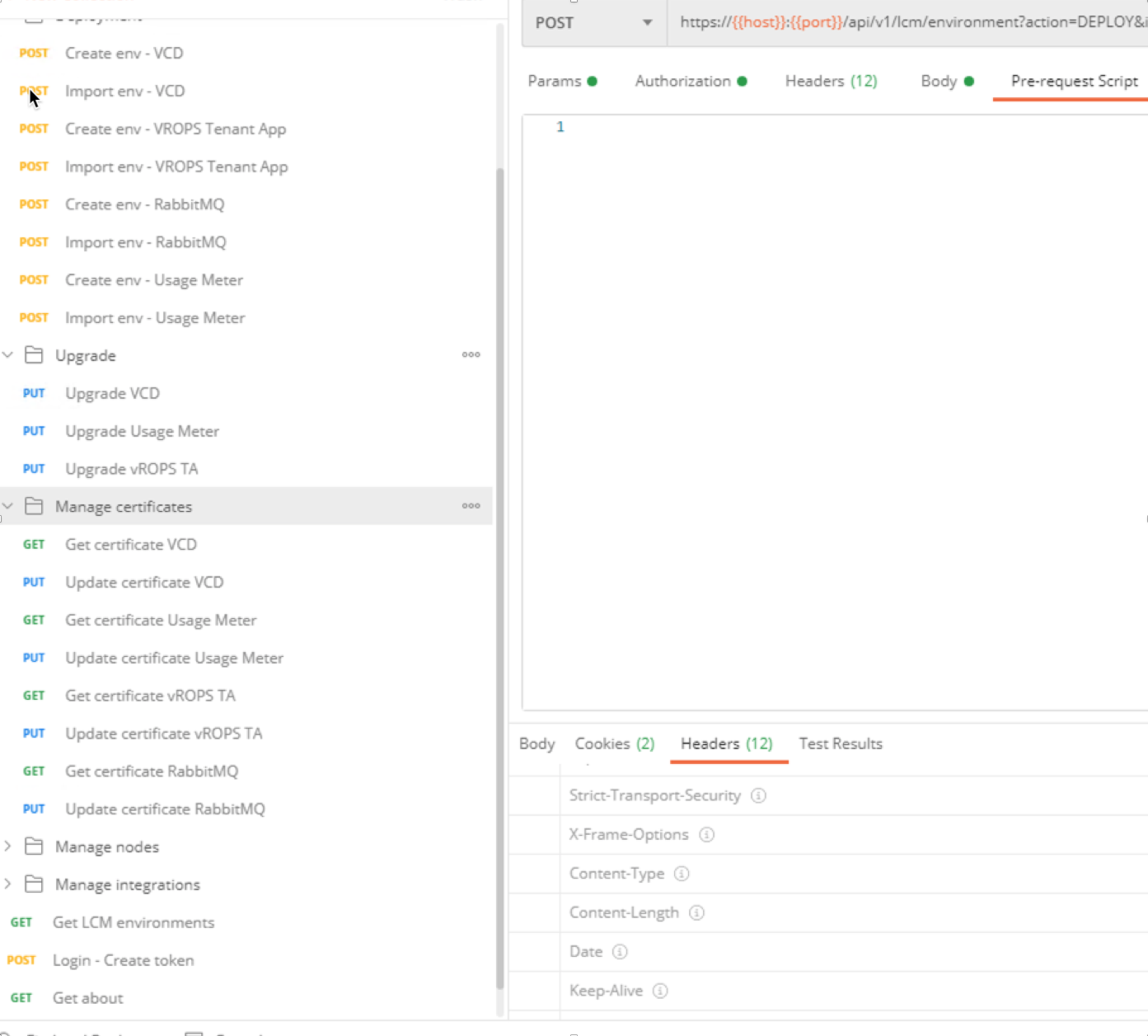This screenshot has height=1036, width=1148.
Task: Open Login - Create token request
Action: pyautogui.click(x=123, y=960)
